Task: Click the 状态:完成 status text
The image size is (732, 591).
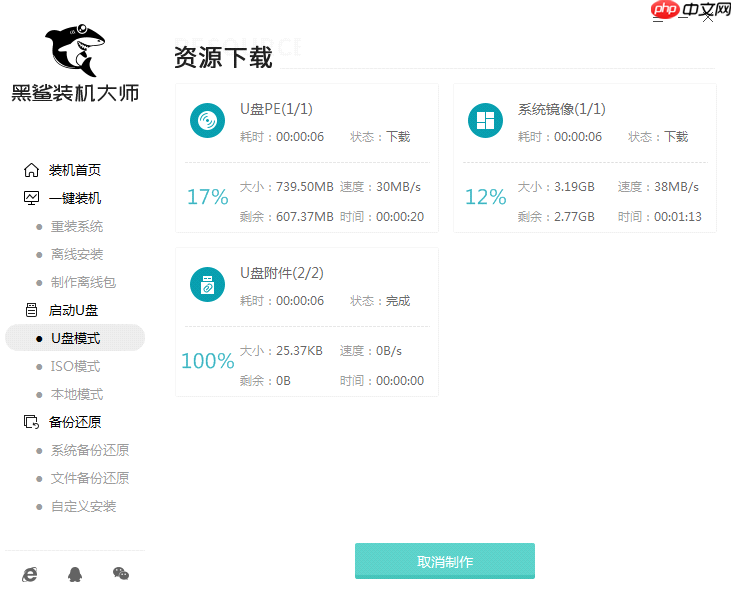Action: click(380, 301)
